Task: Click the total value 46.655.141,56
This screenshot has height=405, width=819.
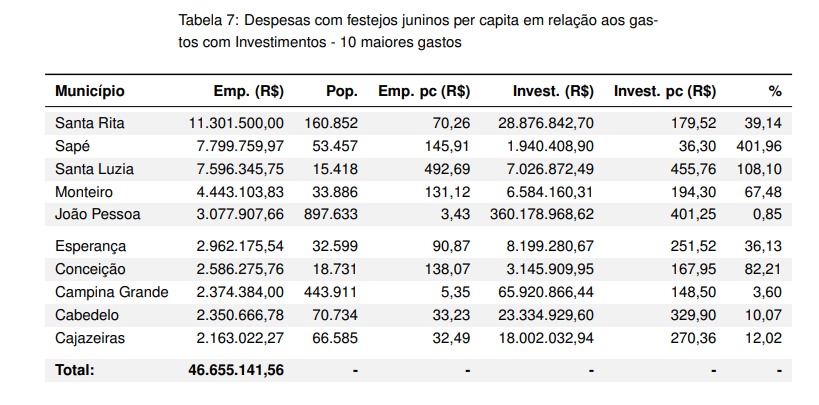Action: 234,370
